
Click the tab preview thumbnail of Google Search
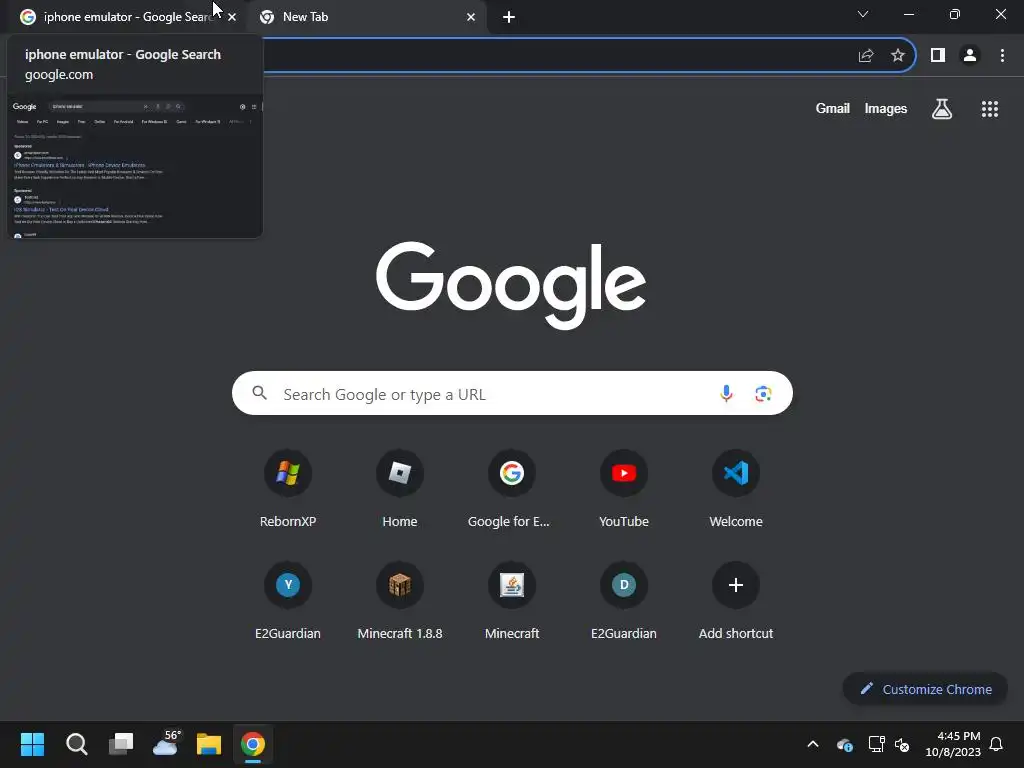135,167
